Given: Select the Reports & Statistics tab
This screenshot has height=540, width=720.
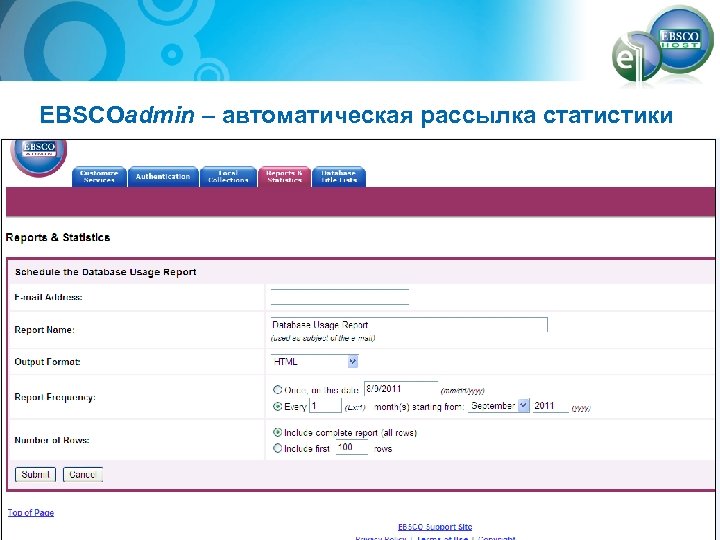Looking at the screenshot, I should click(x=284, y=177).
